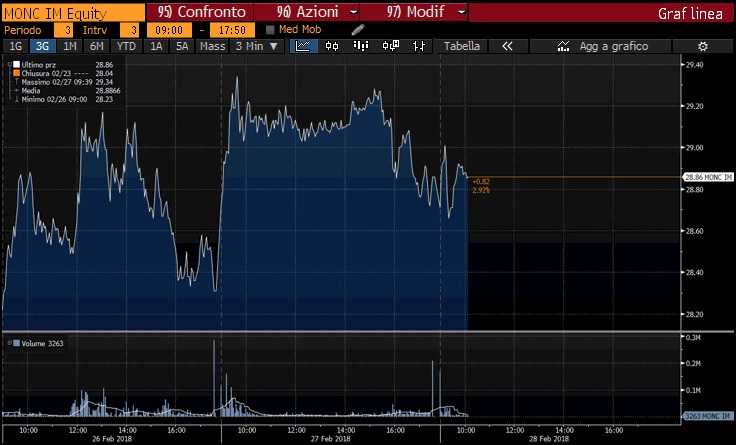Edit the 17:50 end time field
This screenshot has width=736, height=445.
point(232,30)
